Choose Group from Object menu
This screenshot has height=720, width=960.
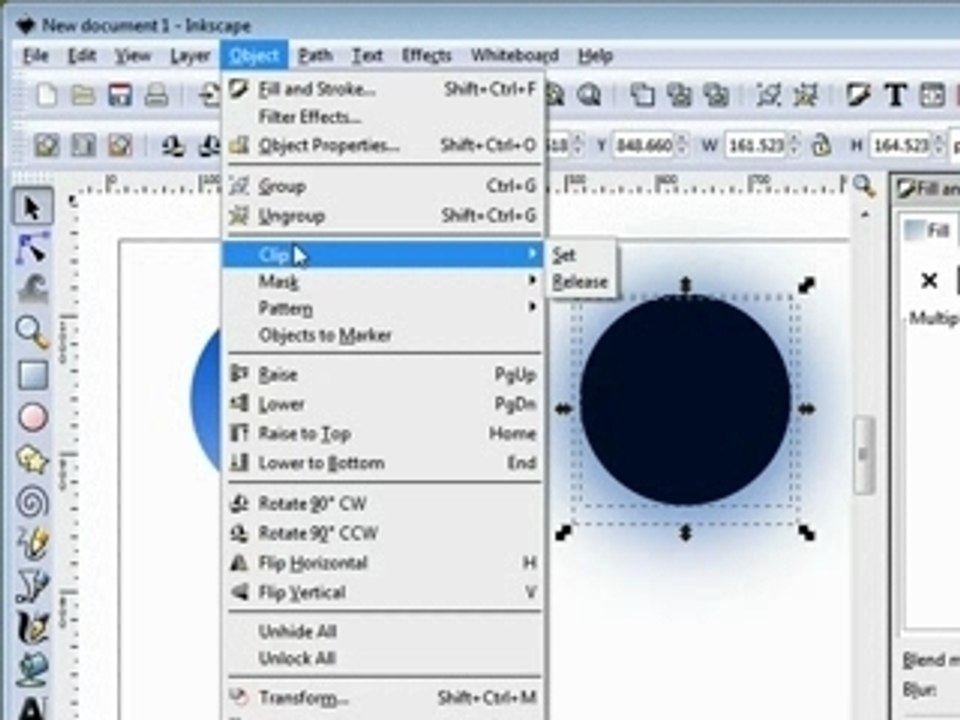point(383,186)
